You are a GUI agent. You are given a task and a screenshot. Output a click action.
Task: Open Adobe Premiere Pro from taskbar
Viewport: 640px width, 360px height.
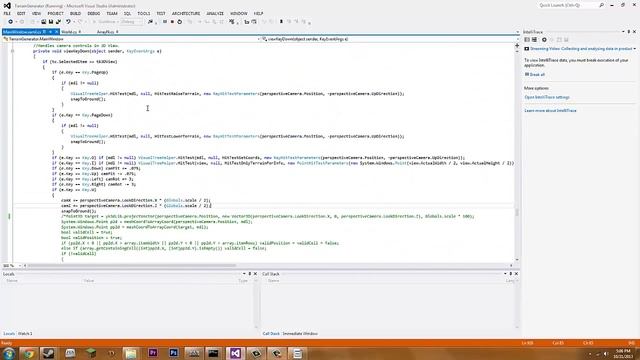[153, 353]
